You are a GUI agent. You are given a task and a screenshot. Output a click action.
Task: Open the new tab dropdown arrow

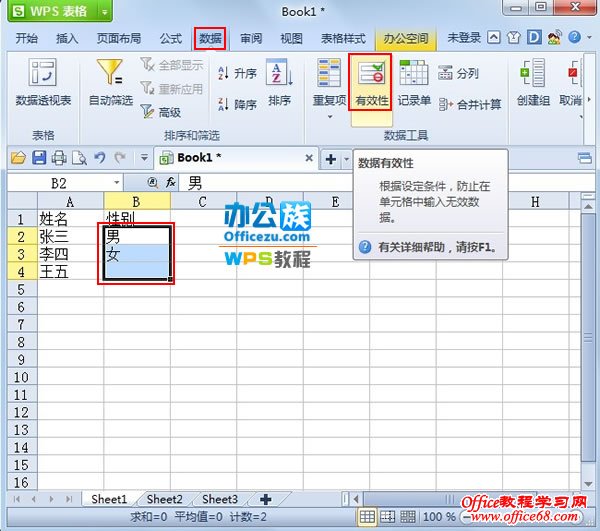[x=347, y=158]
